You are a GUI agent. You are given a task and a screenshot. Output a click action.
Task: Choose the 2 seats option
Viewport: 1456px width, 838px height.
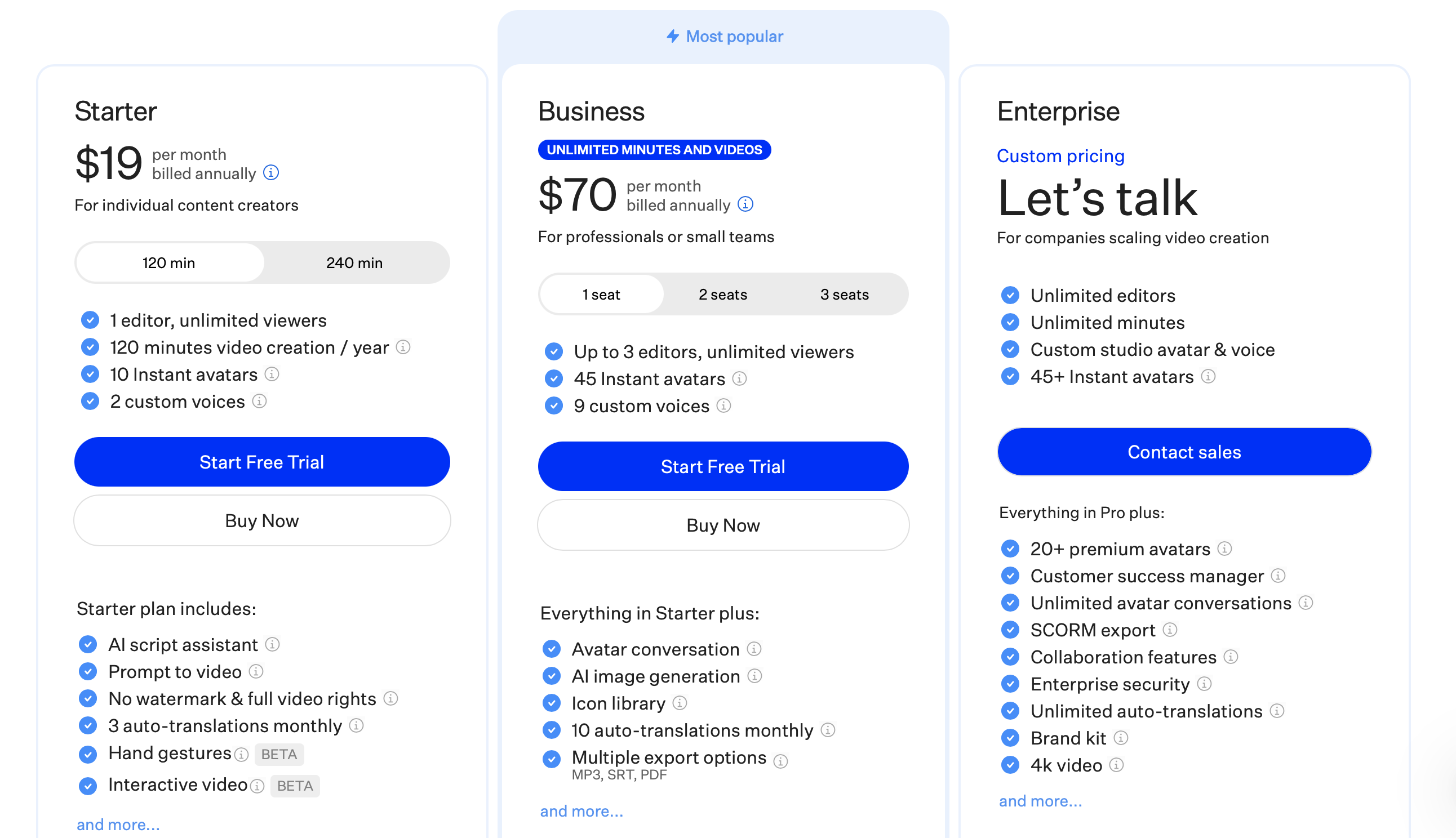point(723,295)
